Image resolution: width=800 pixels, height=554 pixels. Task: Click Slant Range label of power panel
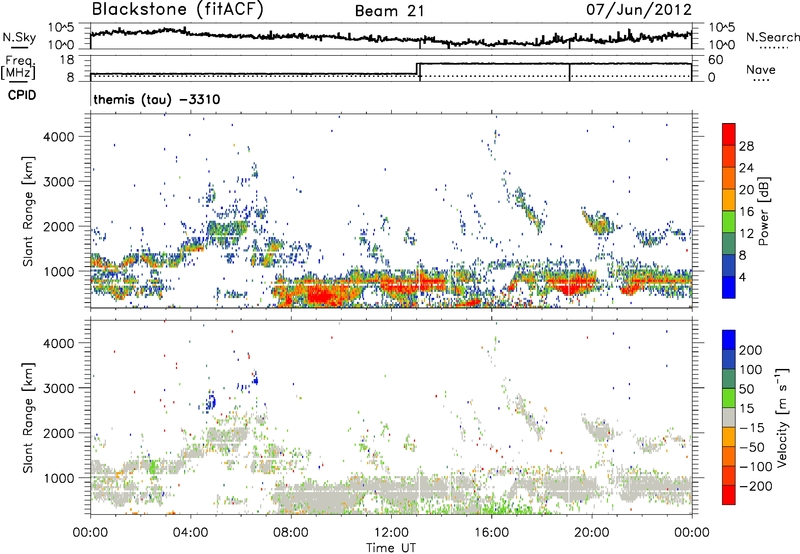28,211
